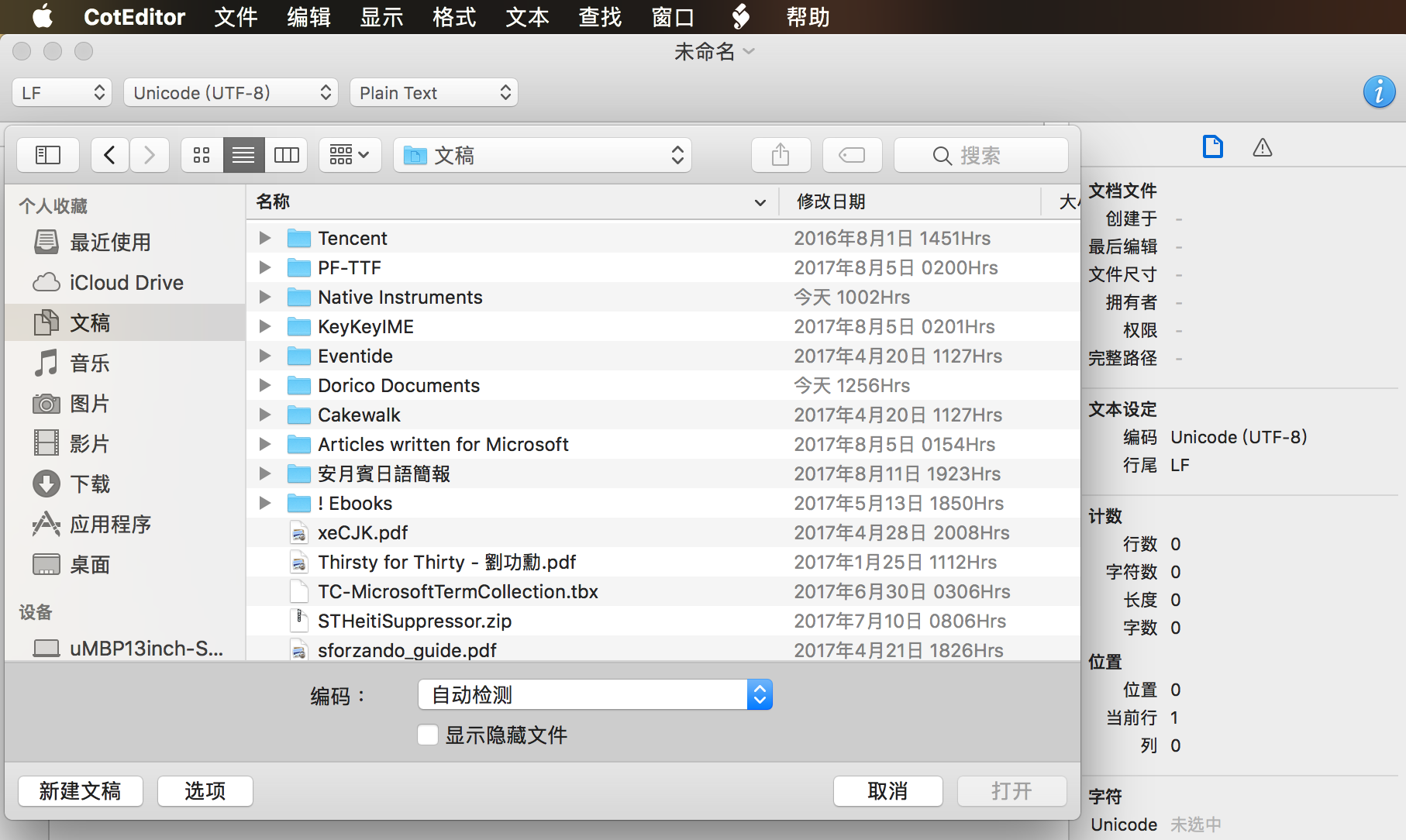Open the 格式 menu
The image size is (1406, 840).
[x=453, y=17]
